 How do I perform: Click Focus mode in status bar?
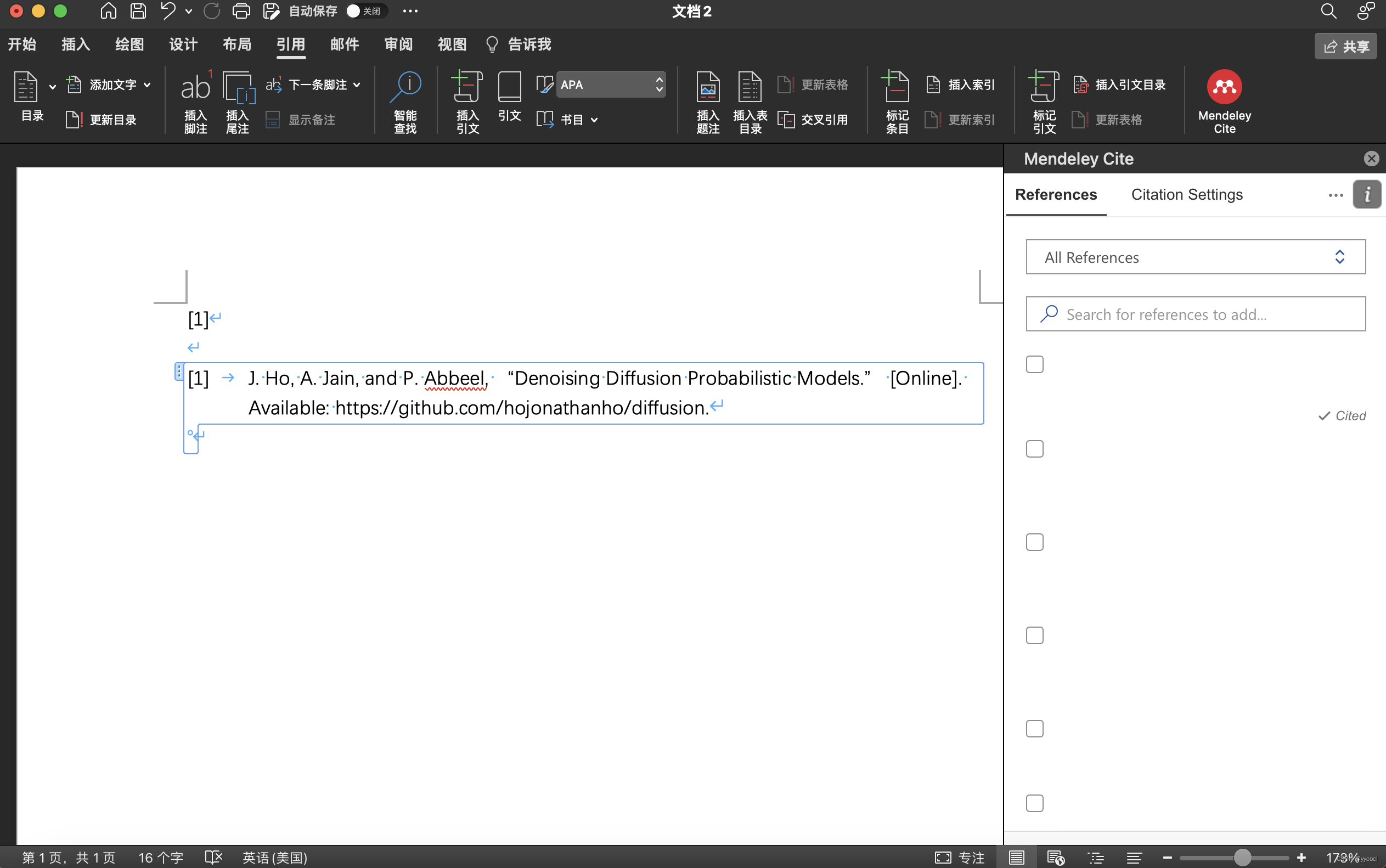(960, 858)
